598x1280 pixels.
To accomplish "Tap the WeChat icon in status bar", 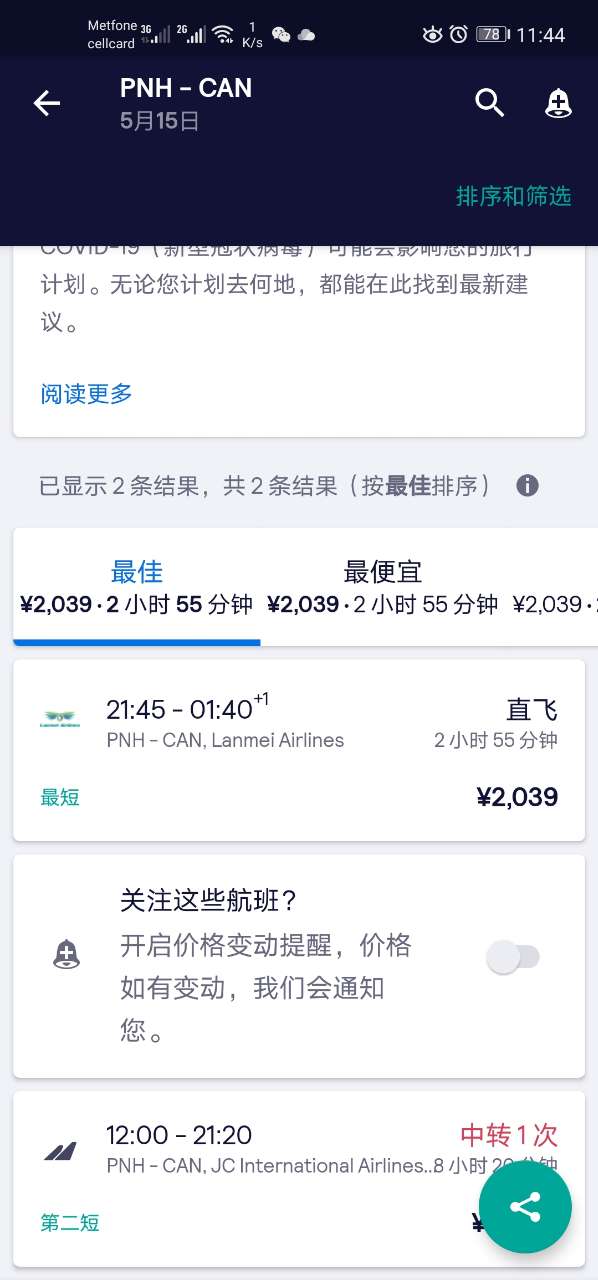I will coord(282,35).
